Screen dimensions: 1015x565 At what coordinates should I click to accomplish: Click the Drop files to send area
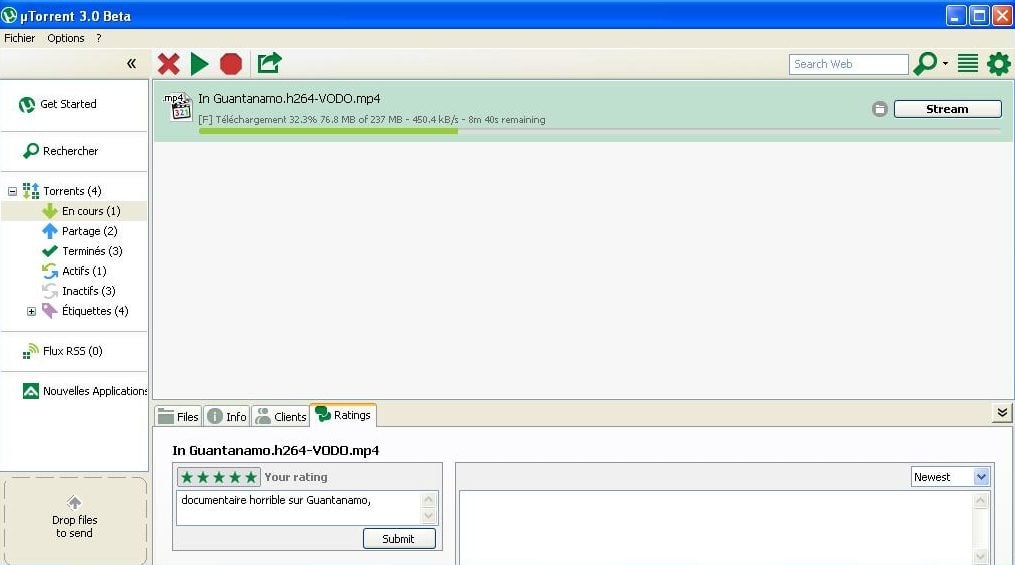[75, 520]
